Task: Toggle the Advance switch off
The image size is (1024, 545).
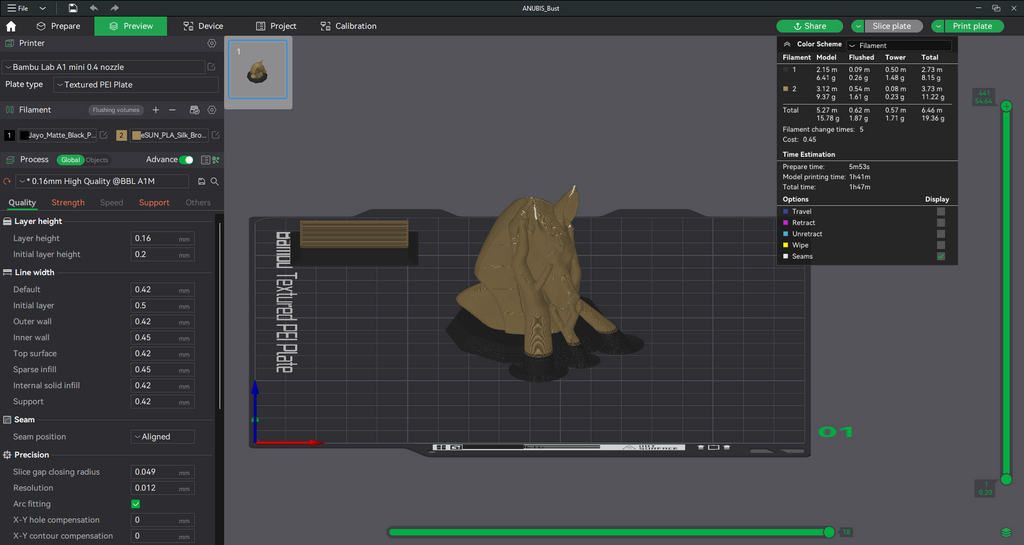Action: click(187, 160)
